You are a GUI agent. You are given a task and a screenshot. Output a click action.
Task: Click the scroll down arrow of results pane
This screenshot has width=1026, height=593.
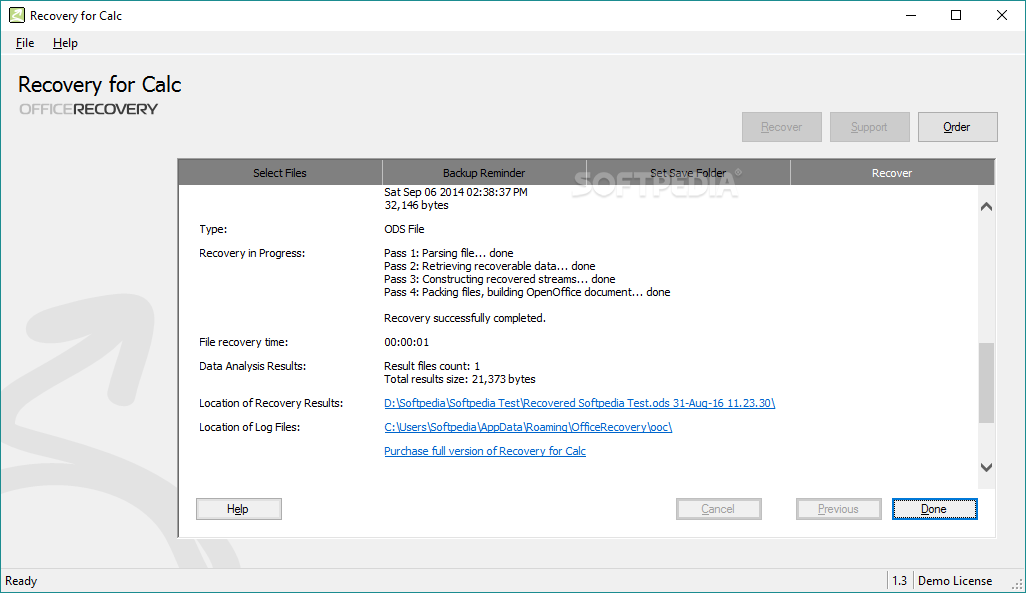[987, 467]
